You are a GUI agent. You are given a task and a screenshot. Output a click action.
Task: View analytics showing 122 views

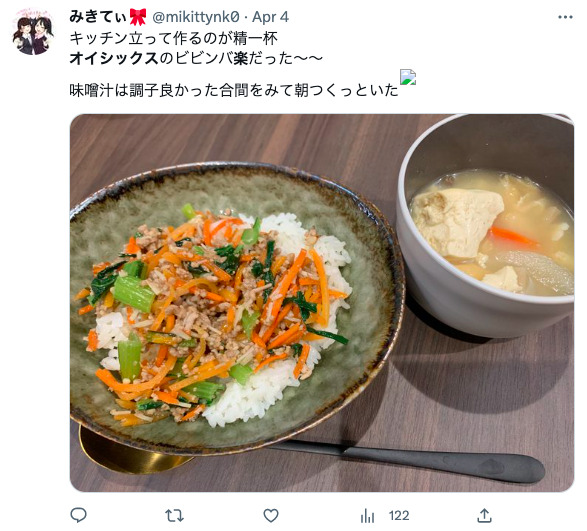click(x=385, y=516)
